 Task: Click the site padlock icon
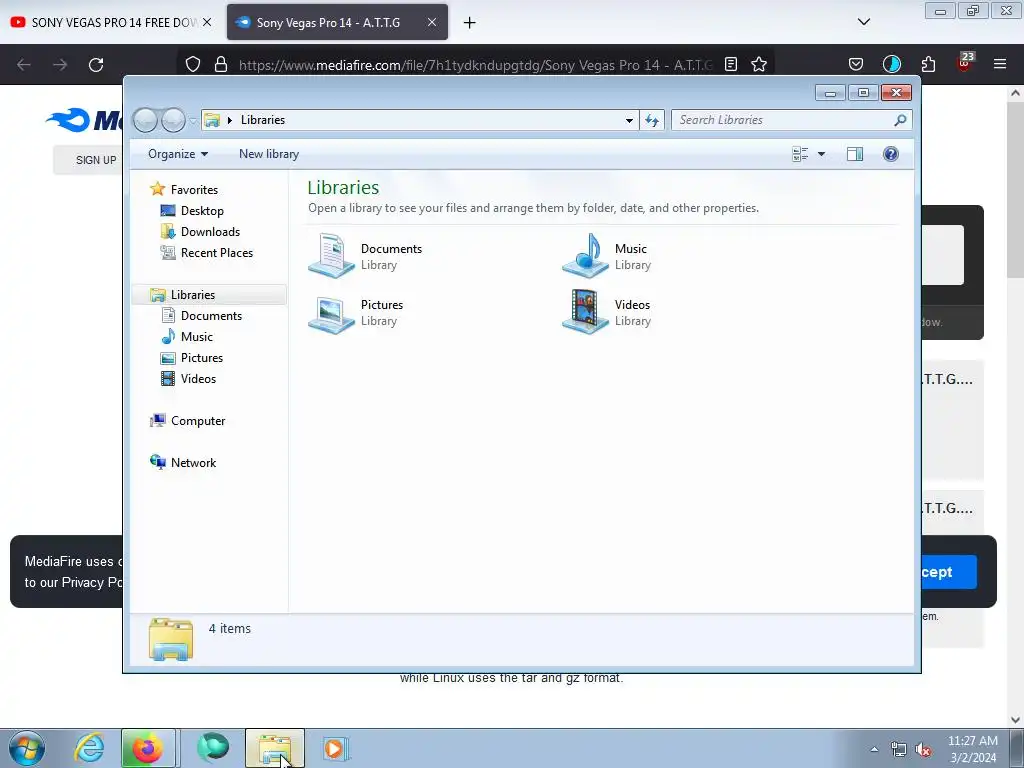pyautogui.click(x=221, y=64)
